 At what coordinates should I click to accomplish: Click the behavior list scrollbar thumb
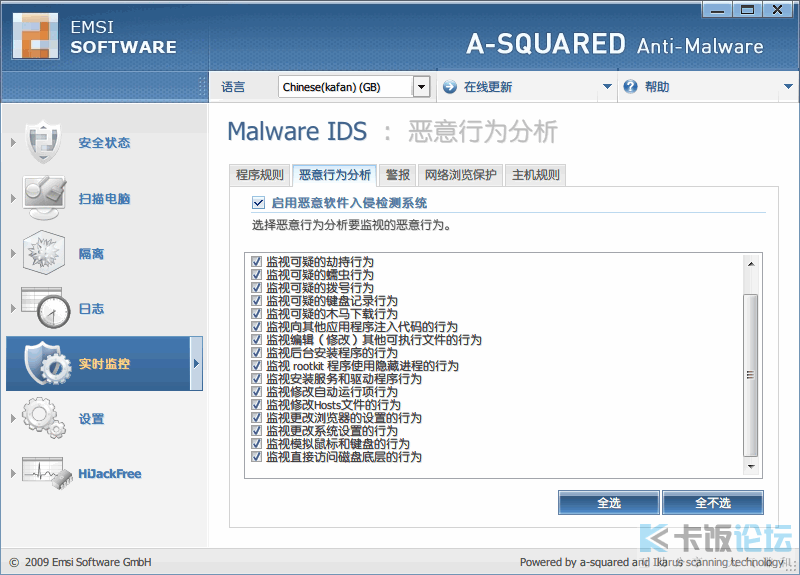click(x=751, y=375)
